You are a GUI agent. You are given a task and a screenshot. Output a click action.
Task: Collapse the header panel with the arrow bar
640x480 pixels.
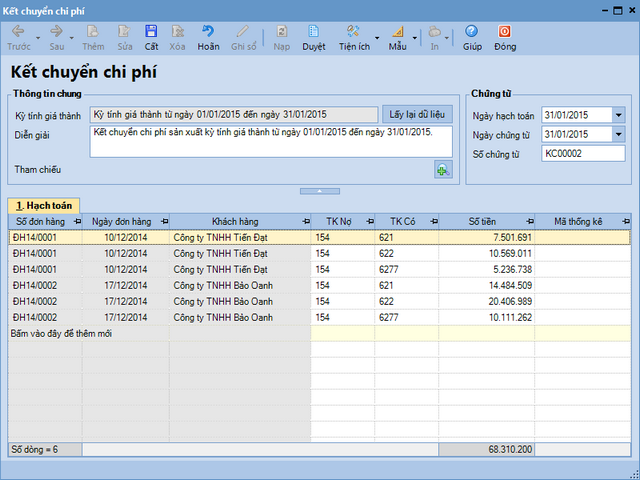pos(320,191)
